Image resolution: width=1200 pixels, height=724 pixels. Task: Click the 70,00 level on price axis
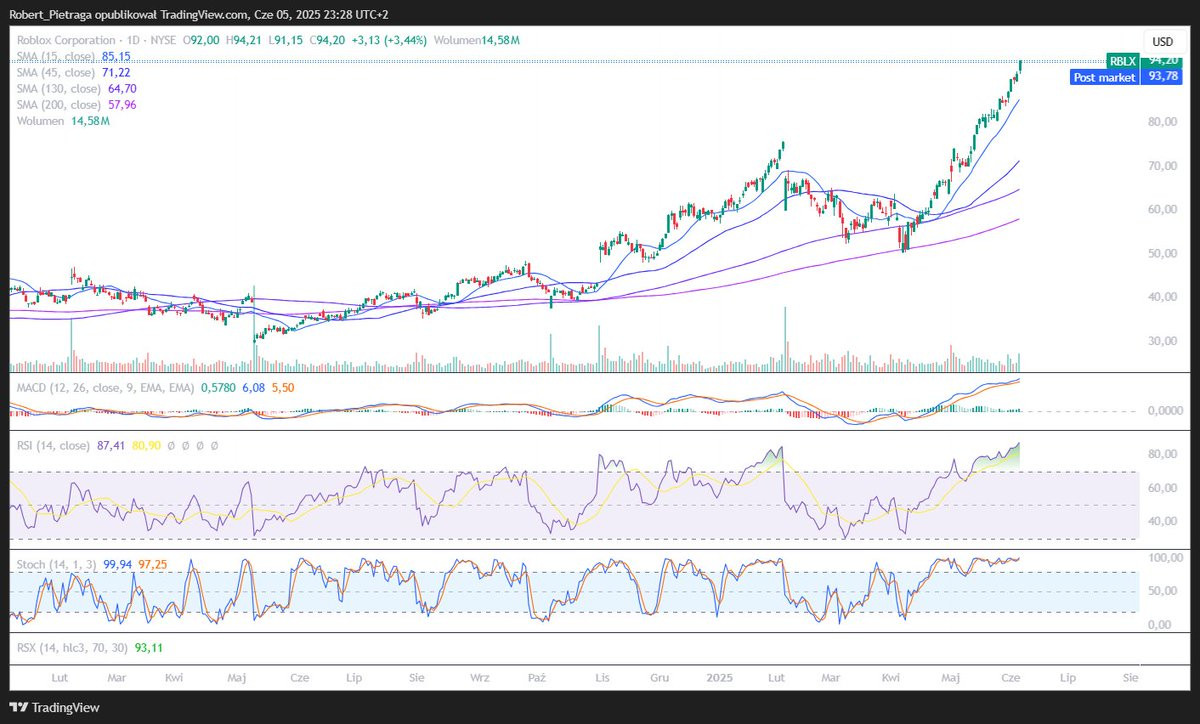click(1160, 166)
